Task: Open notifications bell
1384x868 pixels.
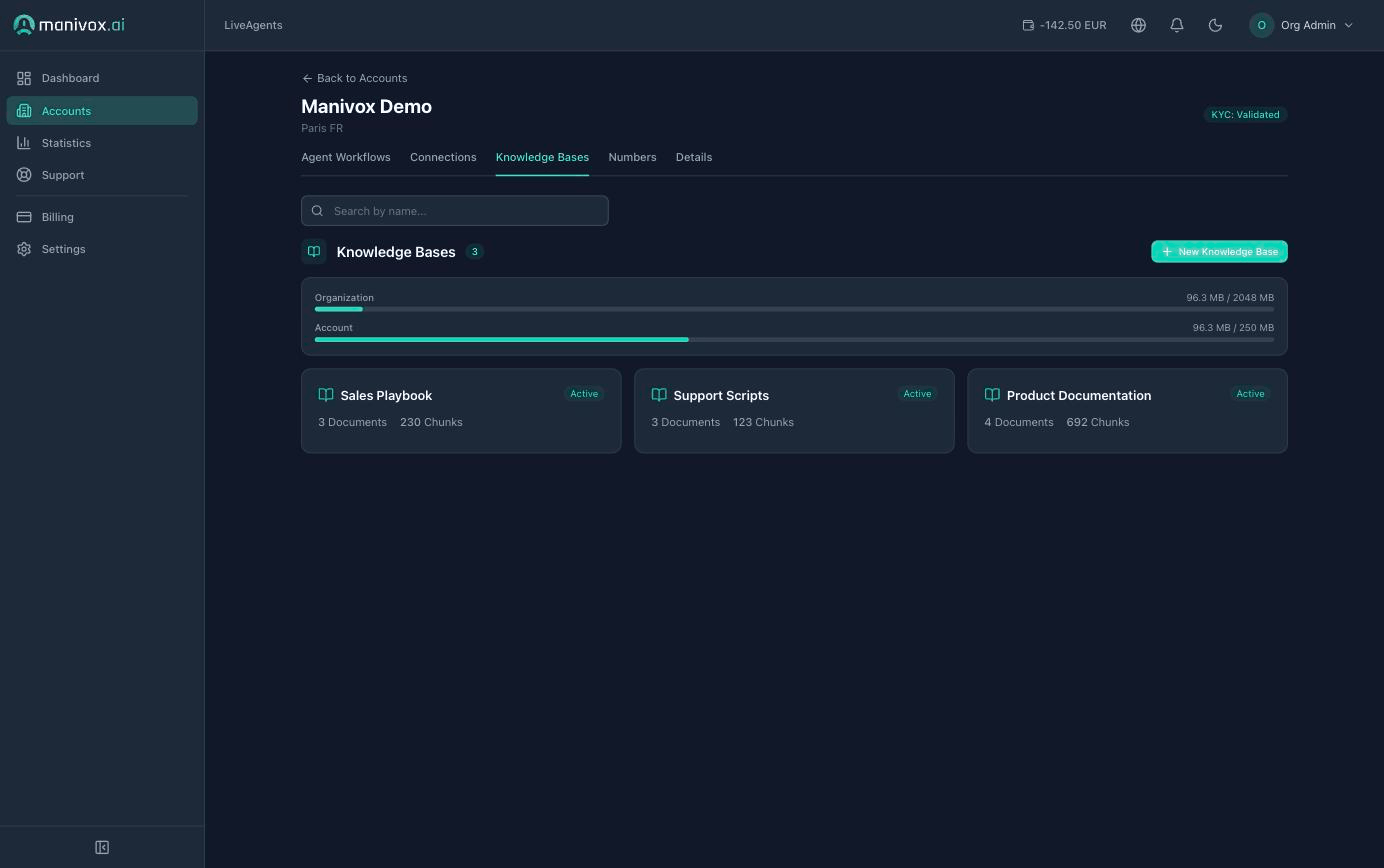Action: pyautogui.click(x=1177, y=25)
